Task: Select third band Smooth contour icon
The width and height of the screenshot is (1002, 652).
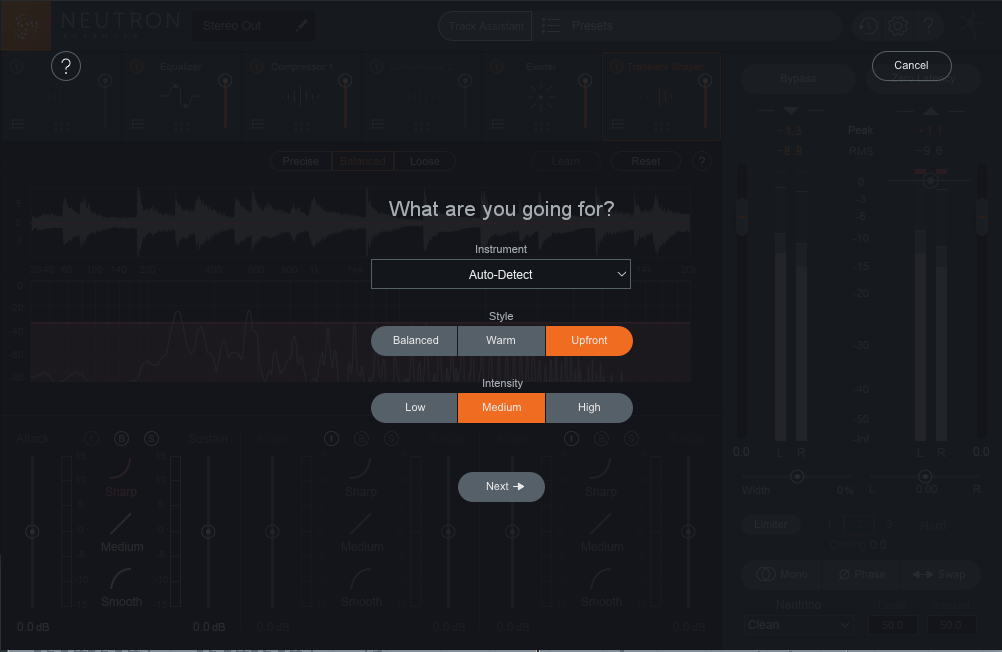Action: click(x=601, y=579)
